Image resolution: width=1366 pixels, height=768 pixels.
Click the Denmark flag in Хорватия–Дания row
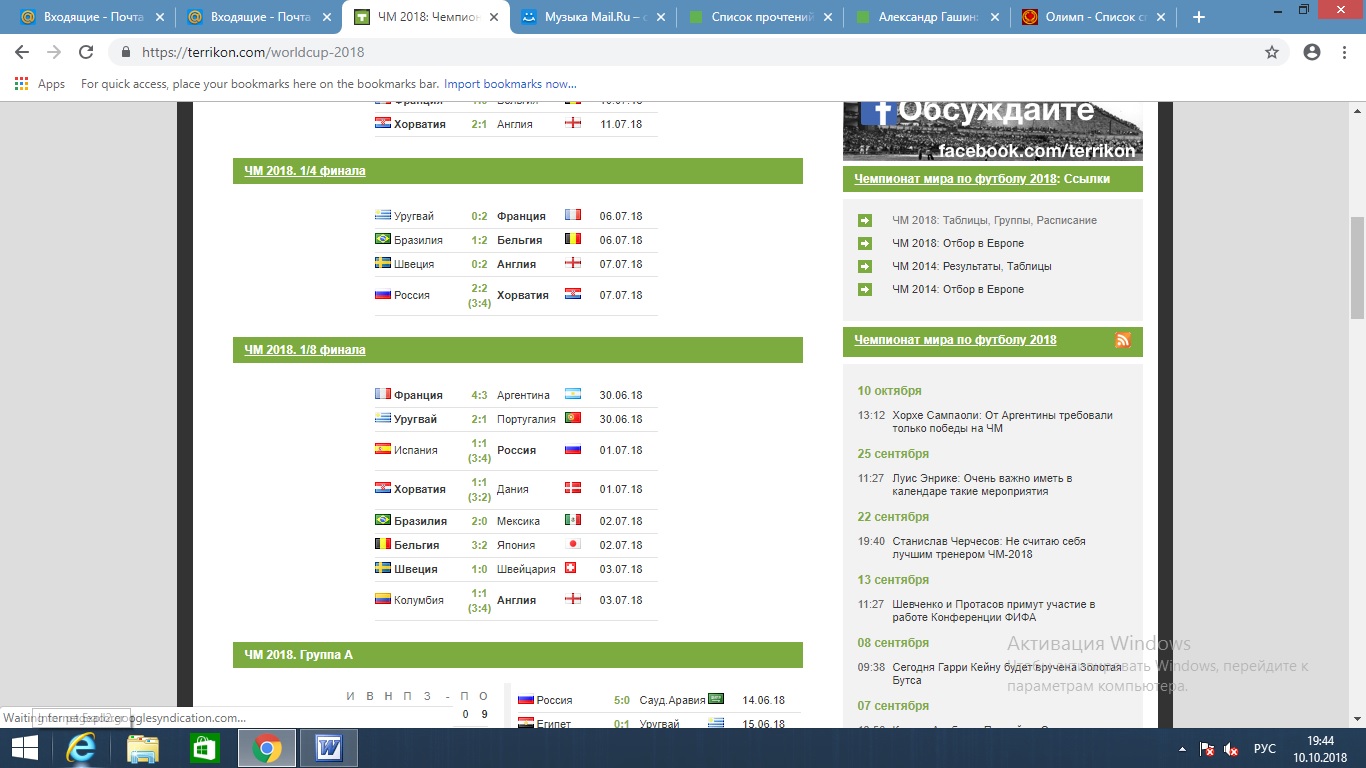click(x=572, y=488)
